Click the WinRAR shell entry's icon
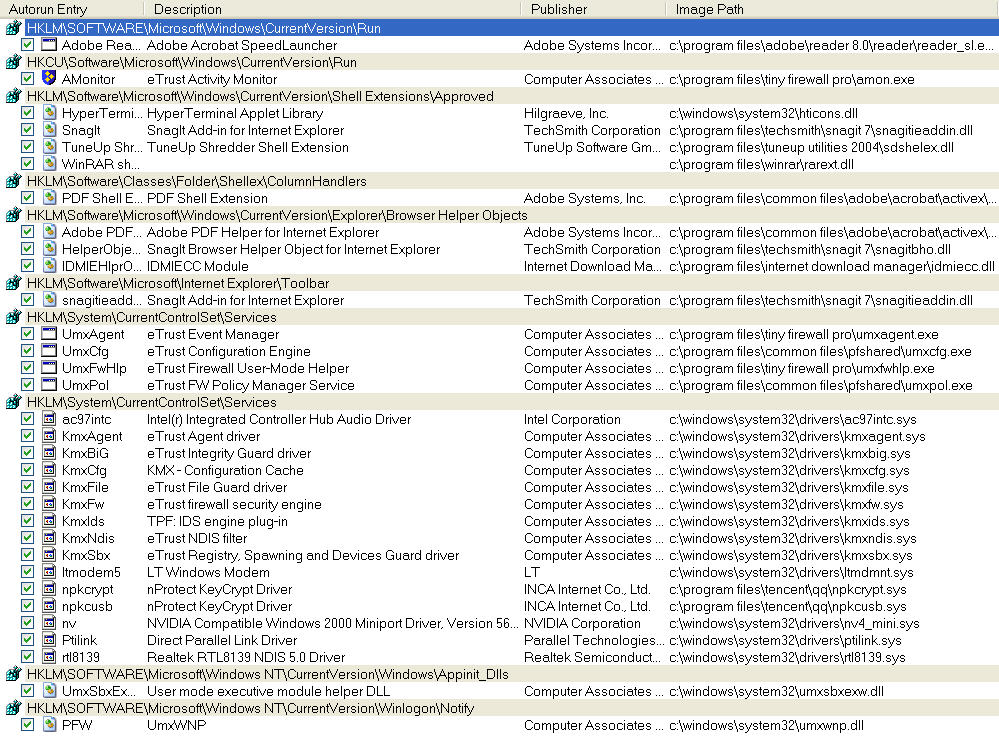Image resolution: width=999 pixels, height=748 pixels. point(49,164)
